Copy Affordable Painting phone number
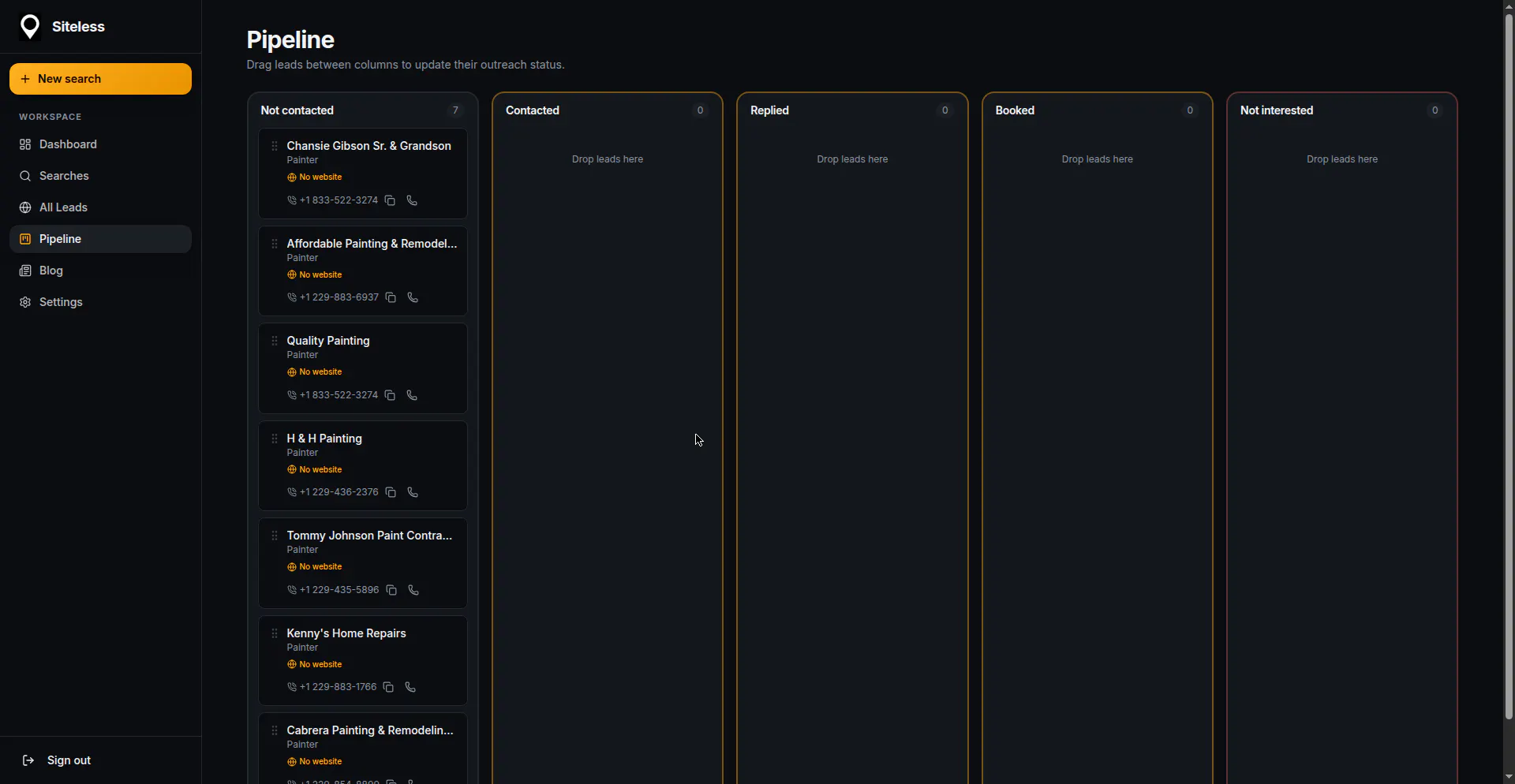 point(391,297)
